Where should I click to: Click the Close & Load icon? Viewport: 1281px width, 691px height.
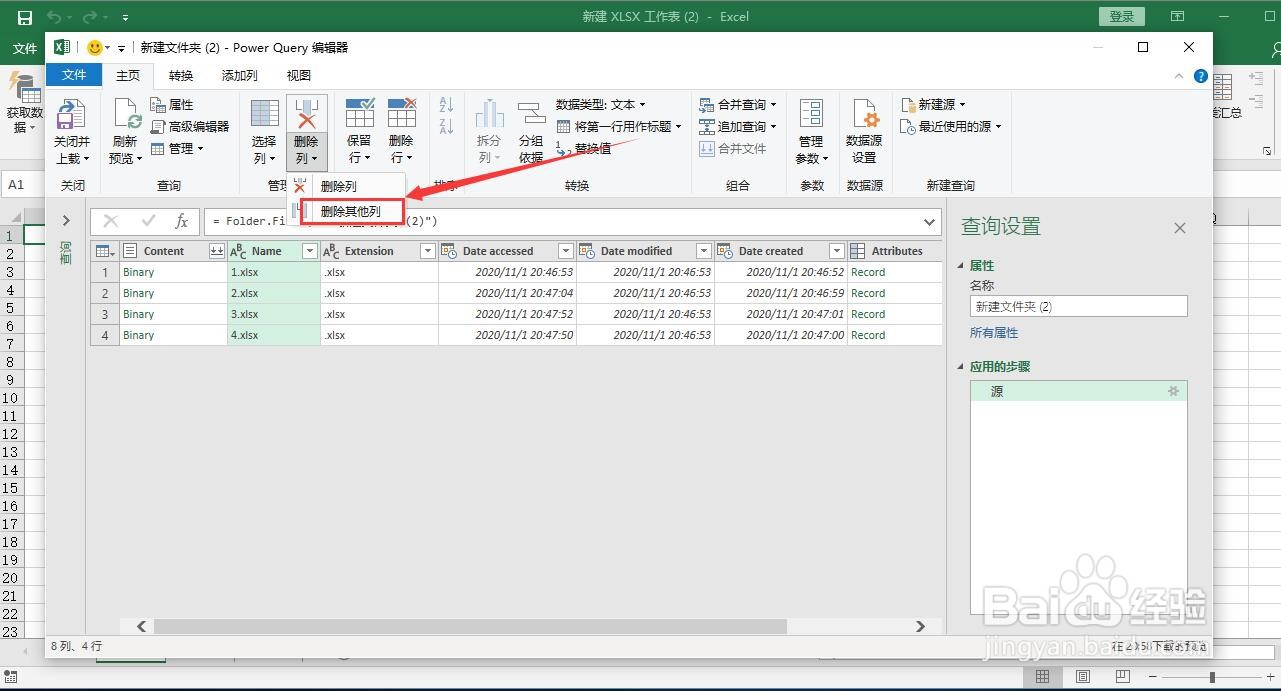pyautogui.click(x=71, y=114)
